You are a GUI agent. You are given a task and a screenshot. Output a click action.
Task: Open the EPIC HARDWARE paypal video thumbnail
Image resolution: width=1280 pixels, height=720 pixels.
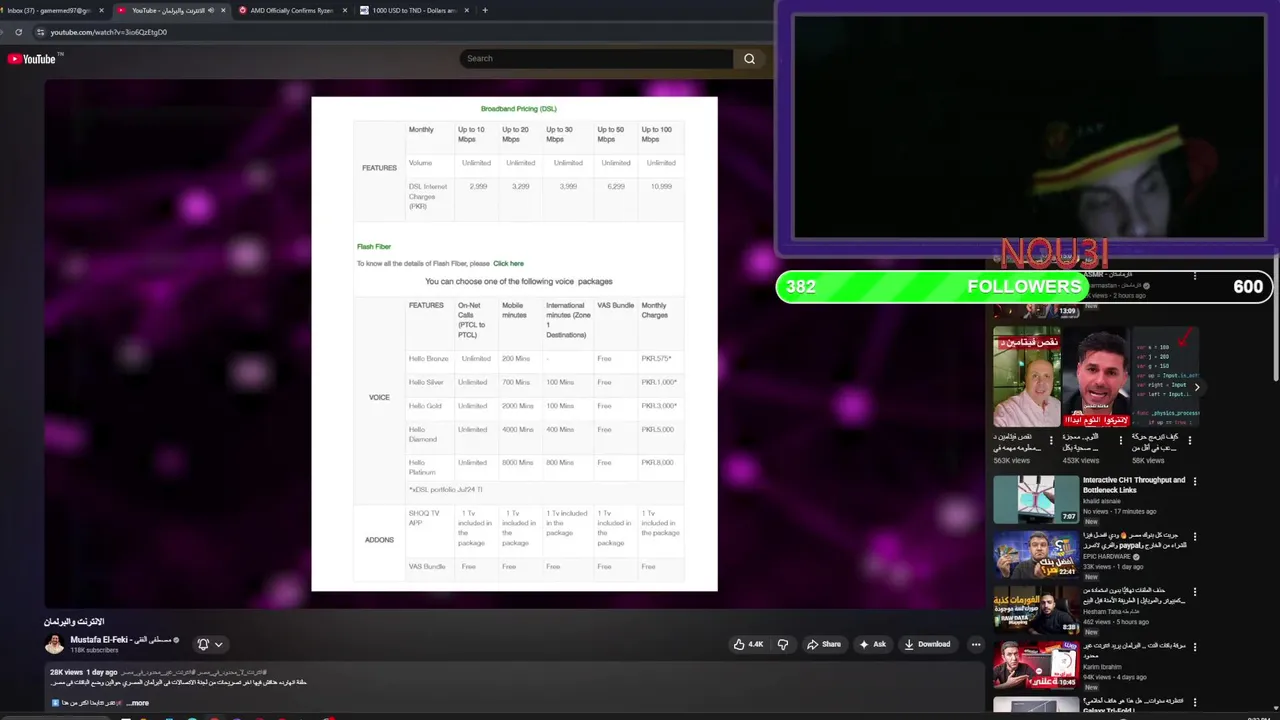click(1036, 555)
